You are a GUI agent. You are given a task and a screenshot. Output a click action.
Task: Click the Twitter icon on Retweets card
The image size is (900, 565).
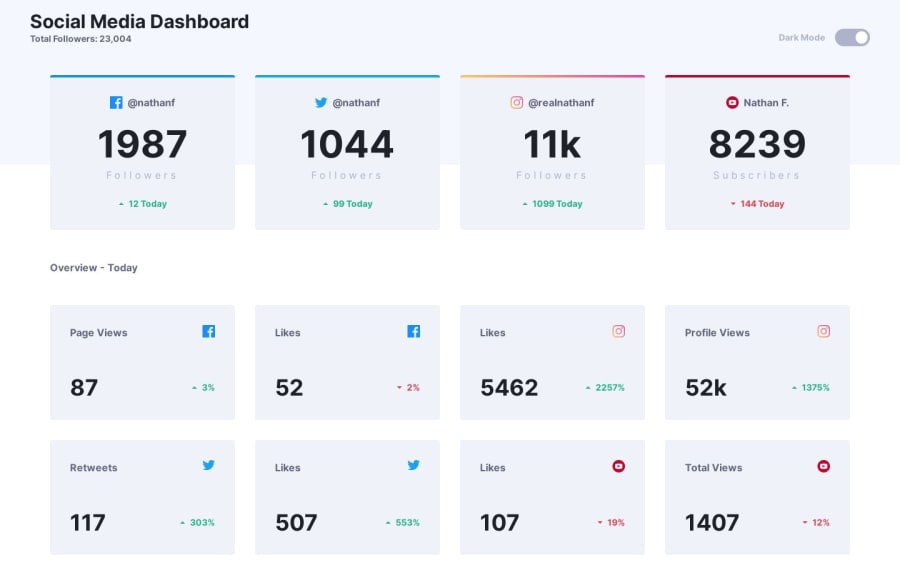[x=208, y=465]
